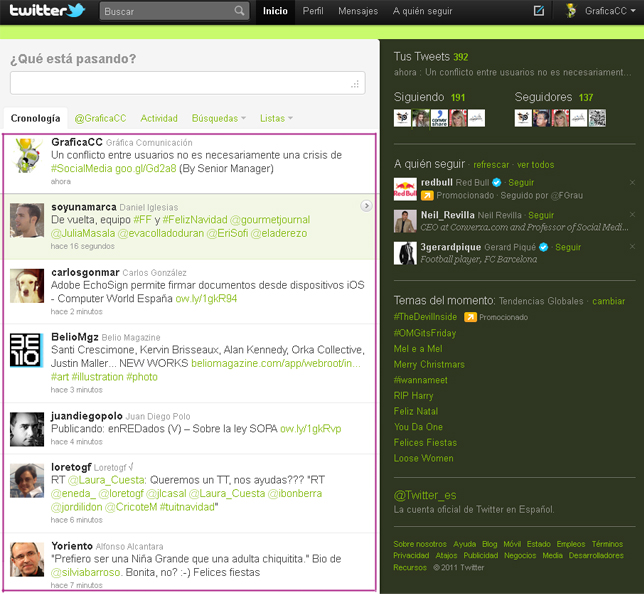Click the search magnifier icon
This screenshot has width=644, height=594.
click(239, 11)
